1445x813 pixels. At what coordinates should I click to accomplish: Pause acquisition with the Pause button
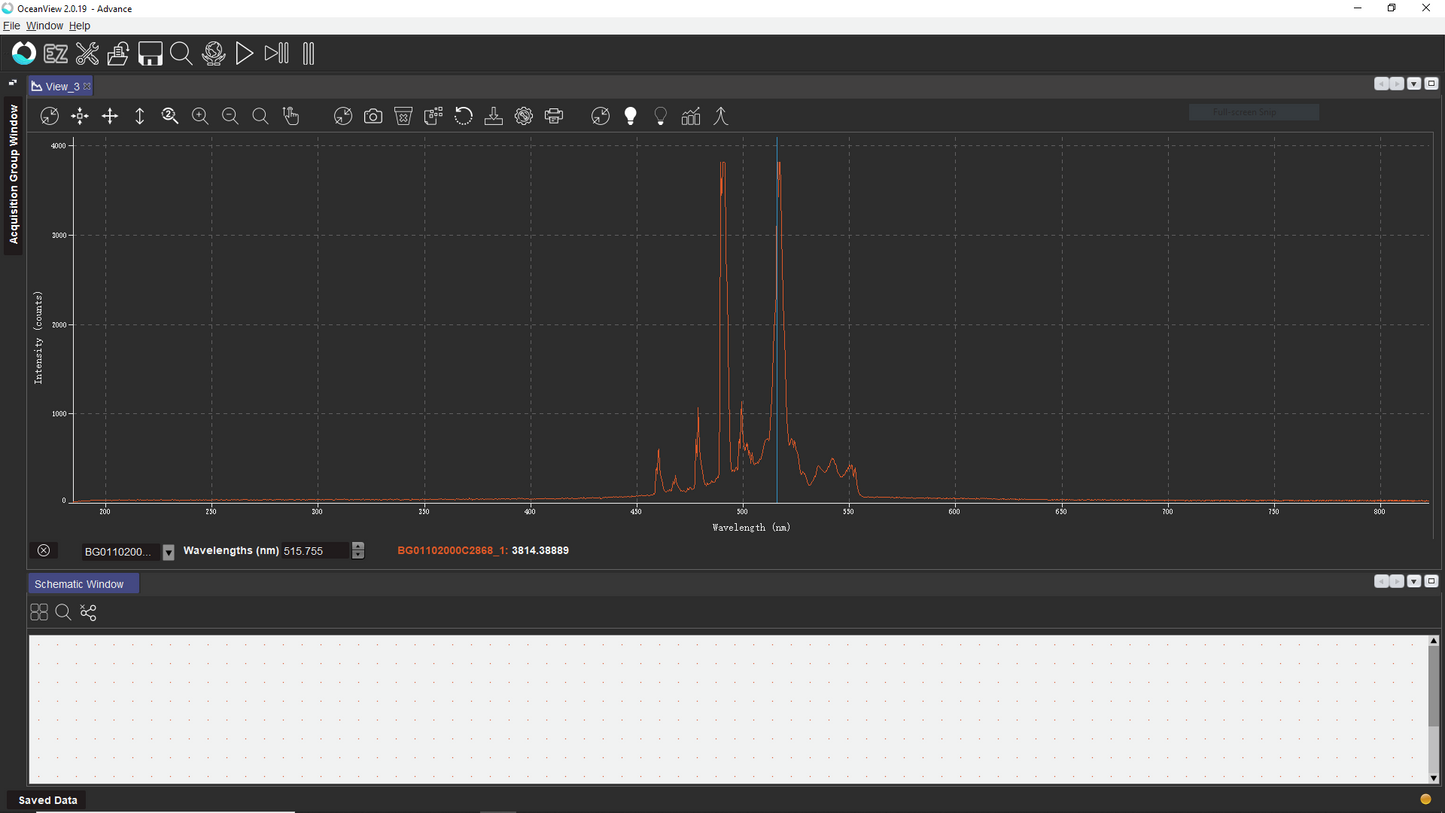[x=309, y=54]
